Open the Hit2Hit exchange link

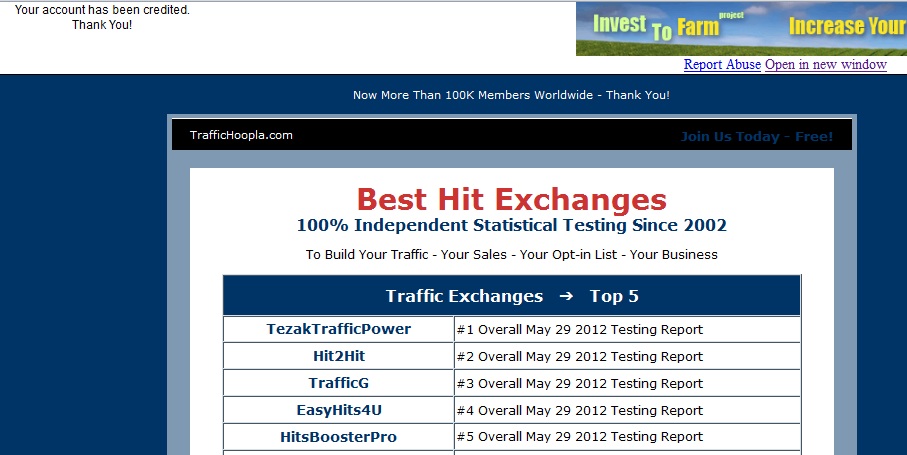point(338,356)
